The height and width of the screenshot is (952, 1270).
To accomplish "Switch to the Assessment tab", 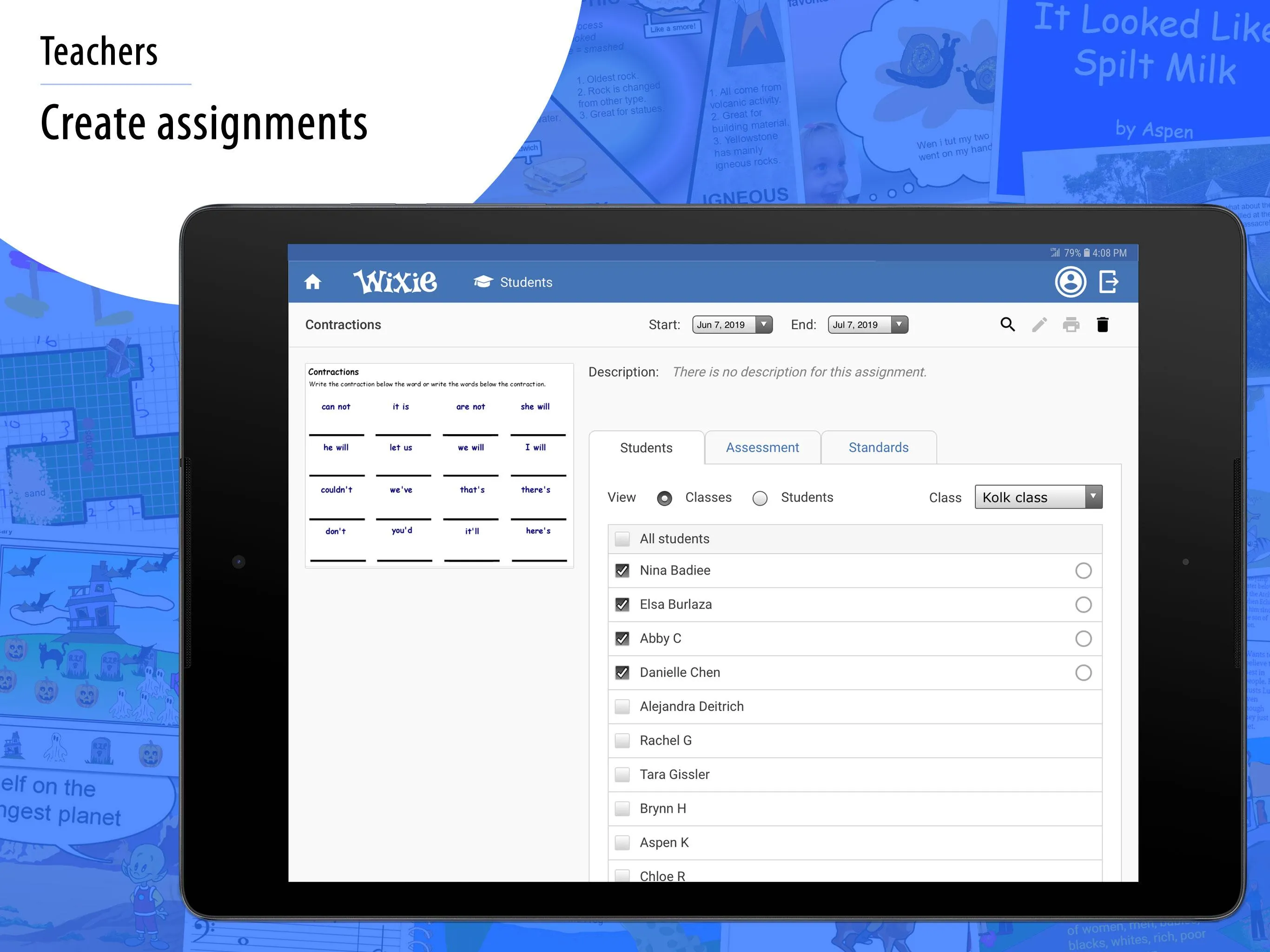I will click(762, 447).
